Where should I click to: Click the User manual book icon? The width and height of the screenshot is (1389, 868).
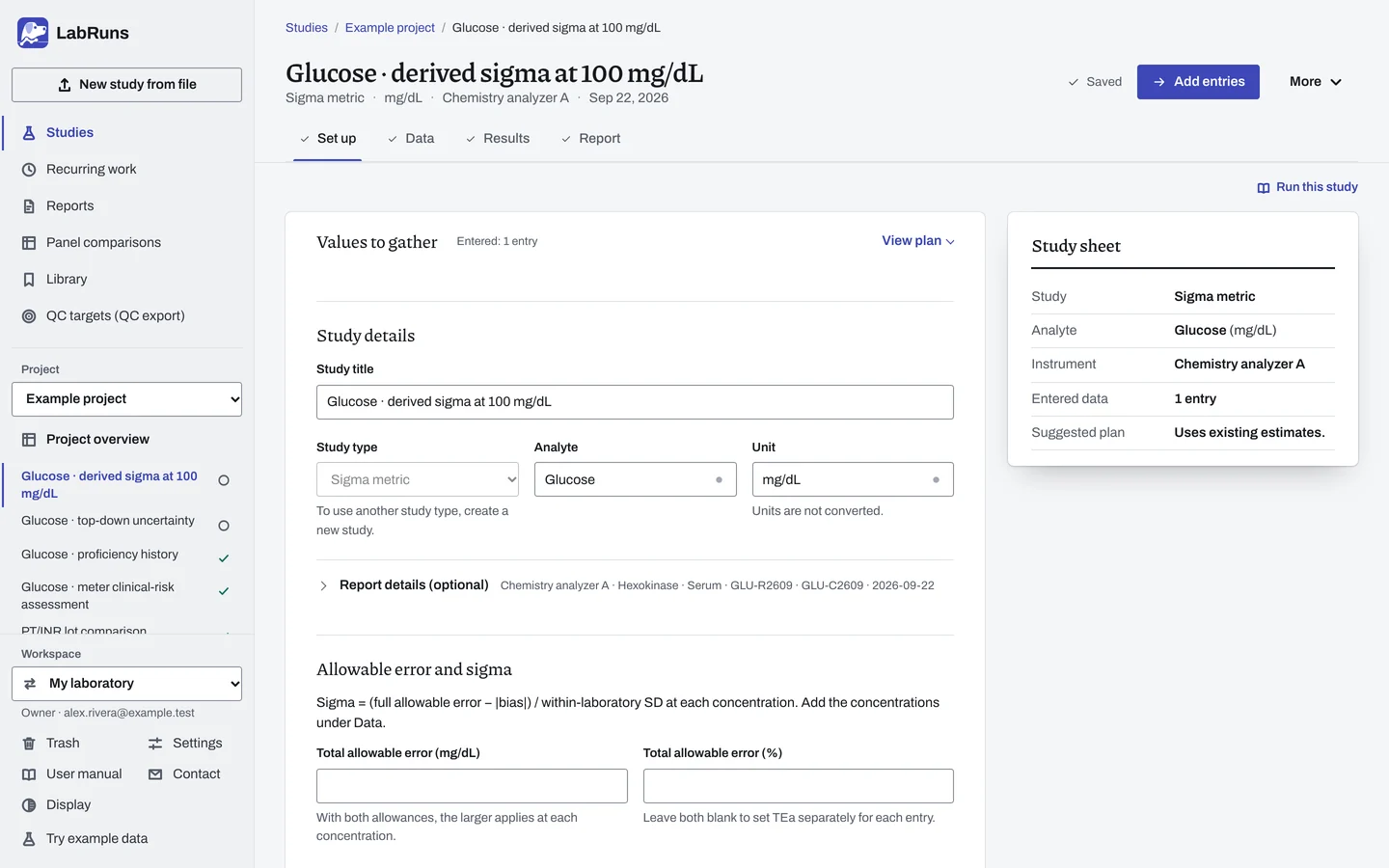tap(29, 774)
